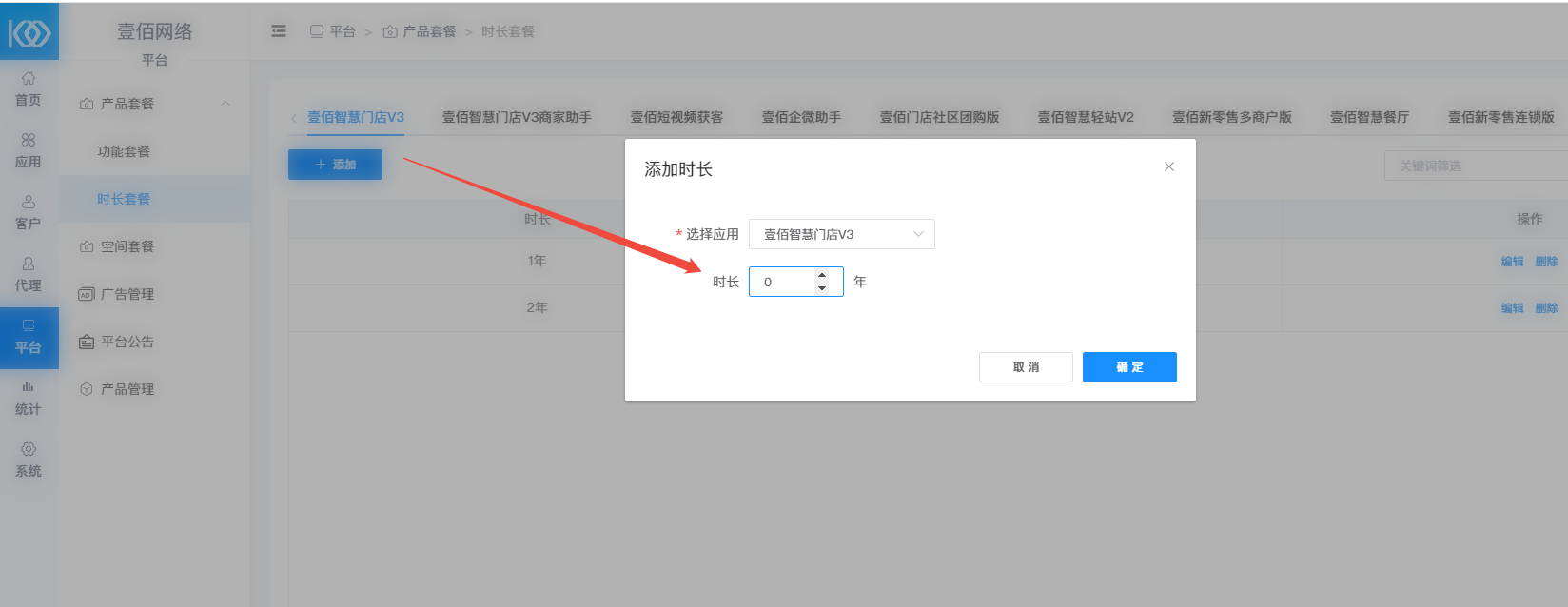Go to the 应用 apps section
The image size is (1568, 607).
29,151
